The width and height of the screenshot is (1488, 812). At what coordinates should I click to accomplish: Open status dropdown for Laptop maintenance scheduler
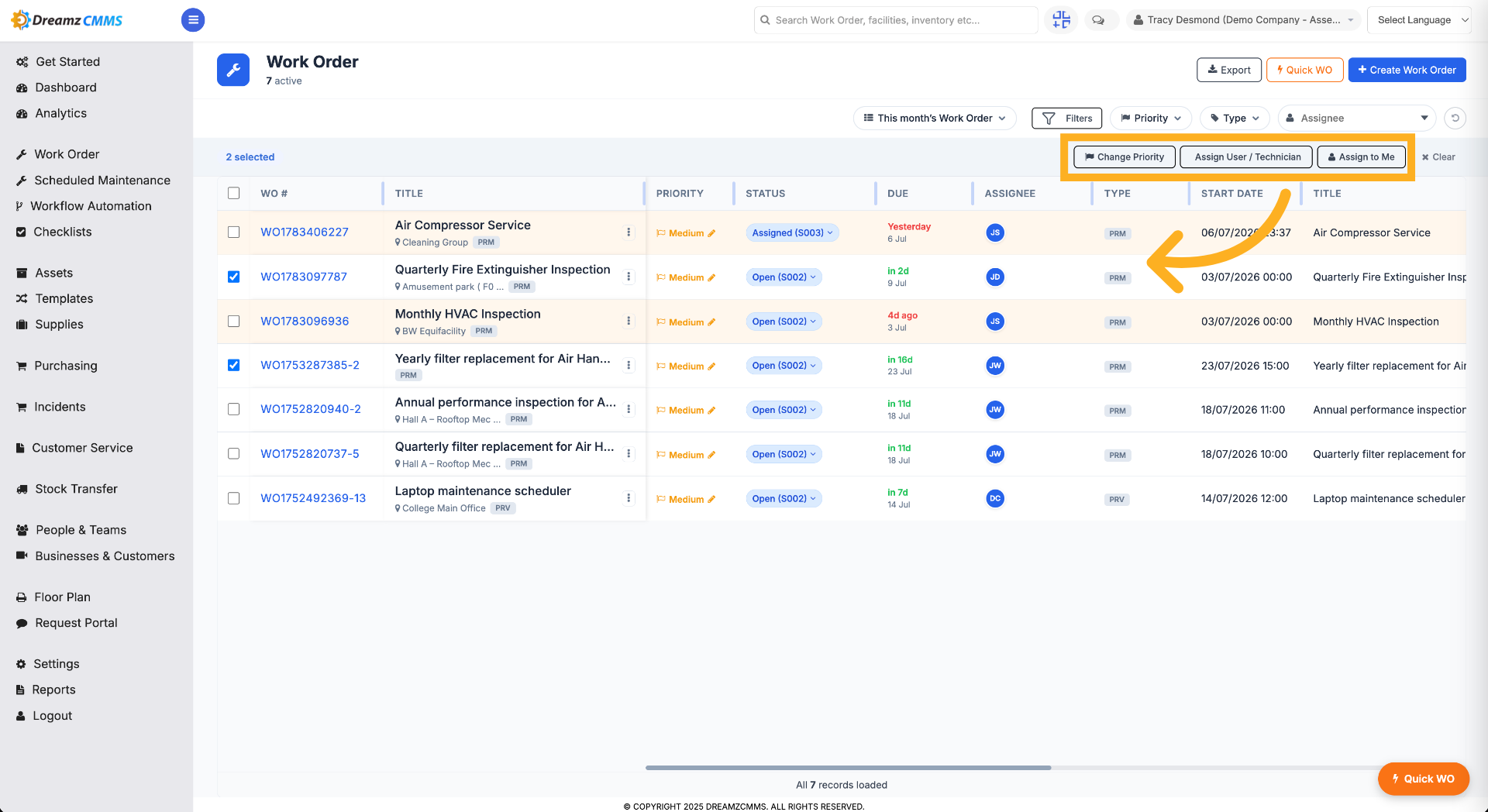[784, 498]
